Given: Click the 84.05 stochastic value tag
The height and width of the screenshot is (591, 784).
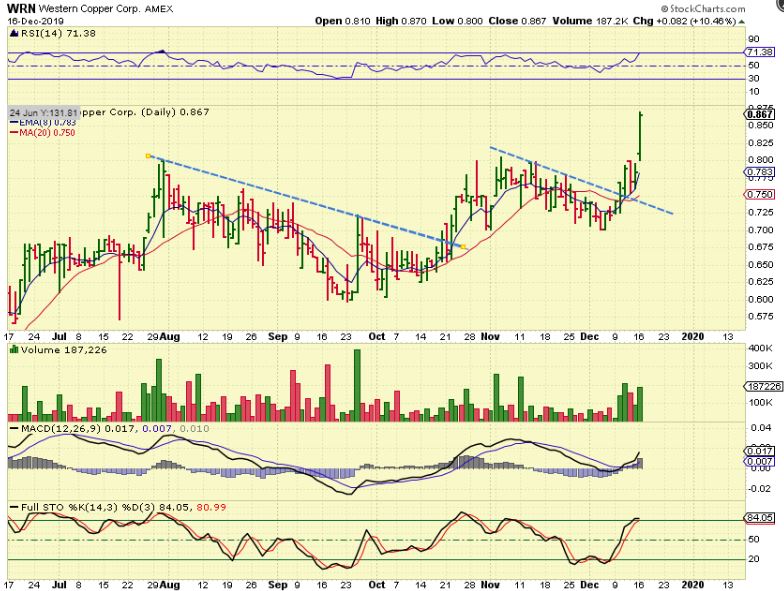Looking at the screenshot, I should tap(760, 518).
